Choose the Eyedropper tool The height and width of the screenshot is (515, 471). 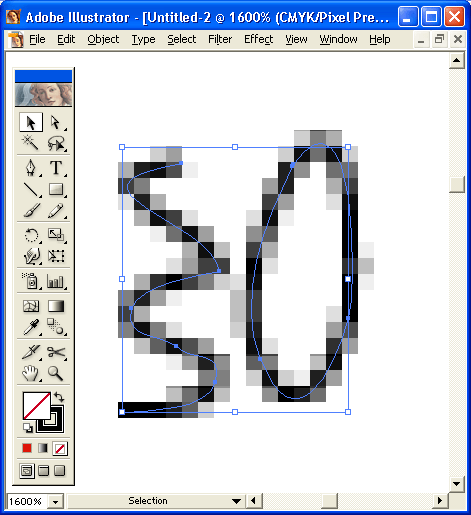[x=31, y=327]
